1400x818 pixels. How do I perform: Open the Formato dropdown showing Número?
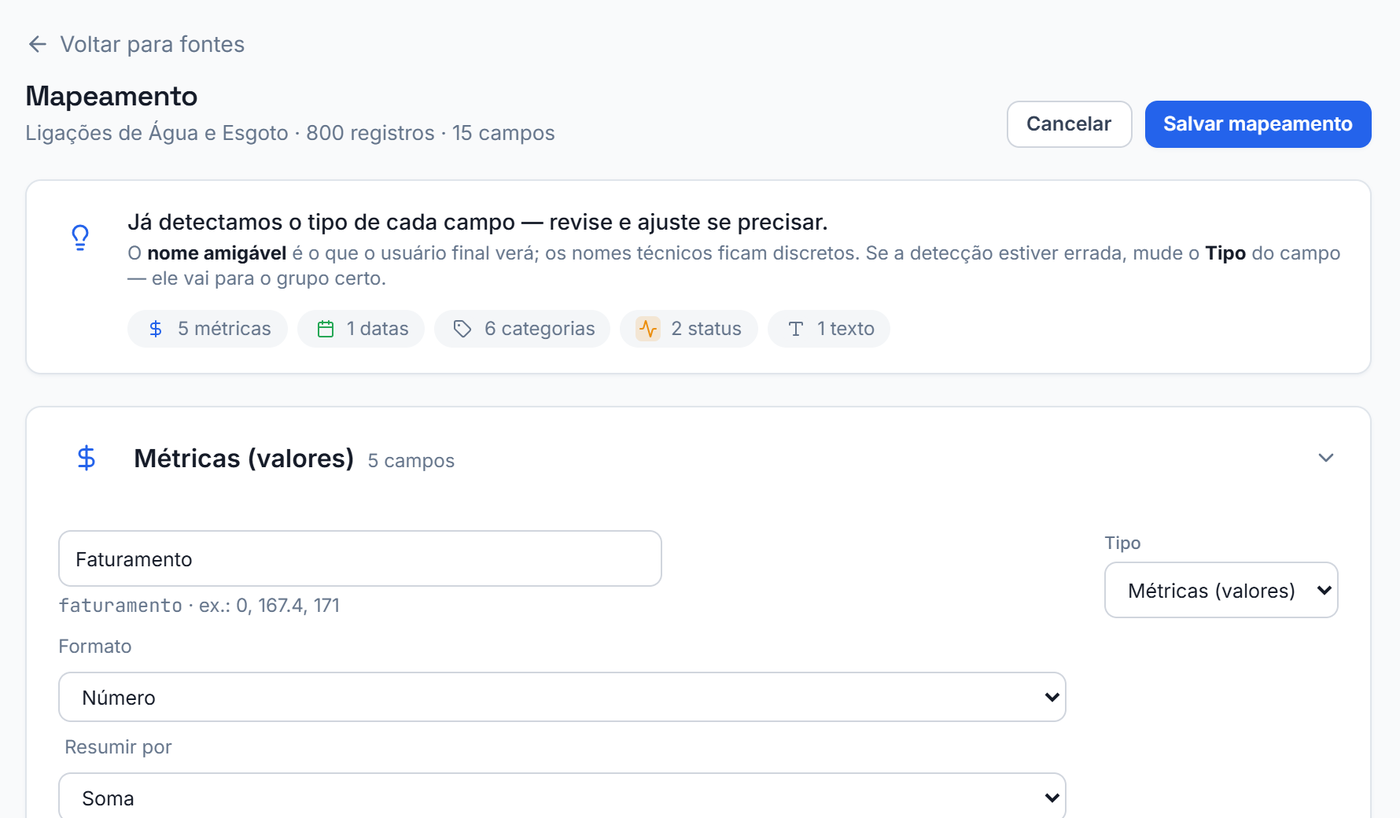click(x=562, y=697)
